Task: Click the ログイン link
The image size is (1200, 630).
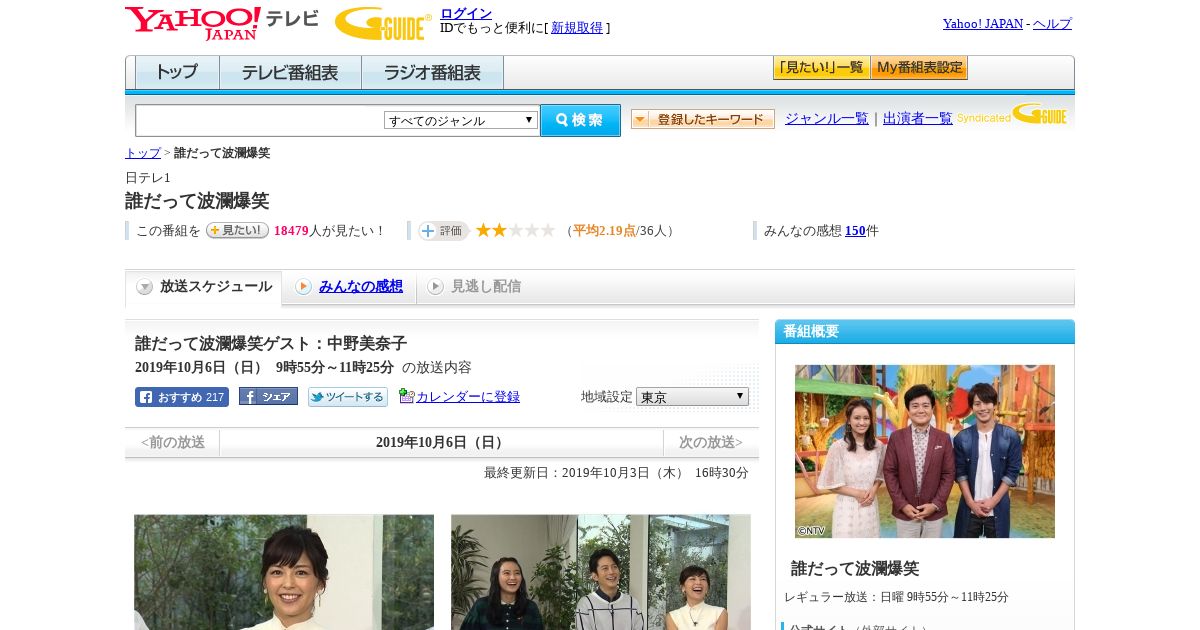Action: click(x=466, y=13)
